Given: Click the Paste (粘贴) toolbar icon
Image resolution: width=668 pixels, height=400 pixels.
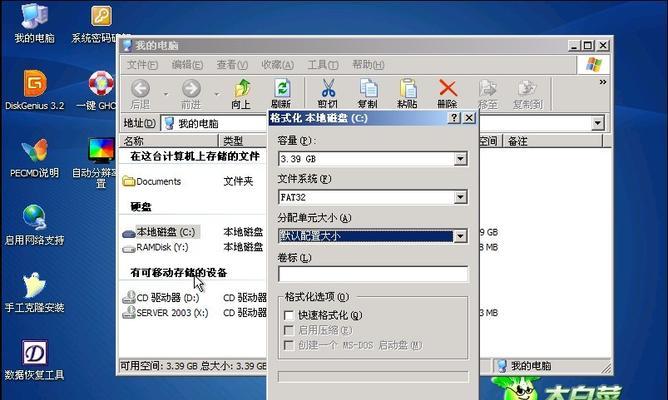Looking at the screenshot, I should point(407,94).
